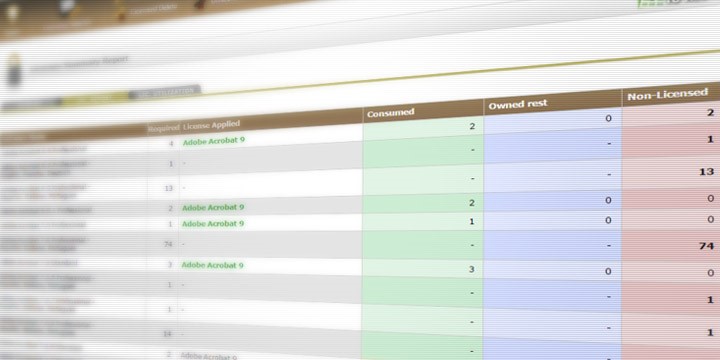Sort by the Consumed column header

(x=391, y=112)
